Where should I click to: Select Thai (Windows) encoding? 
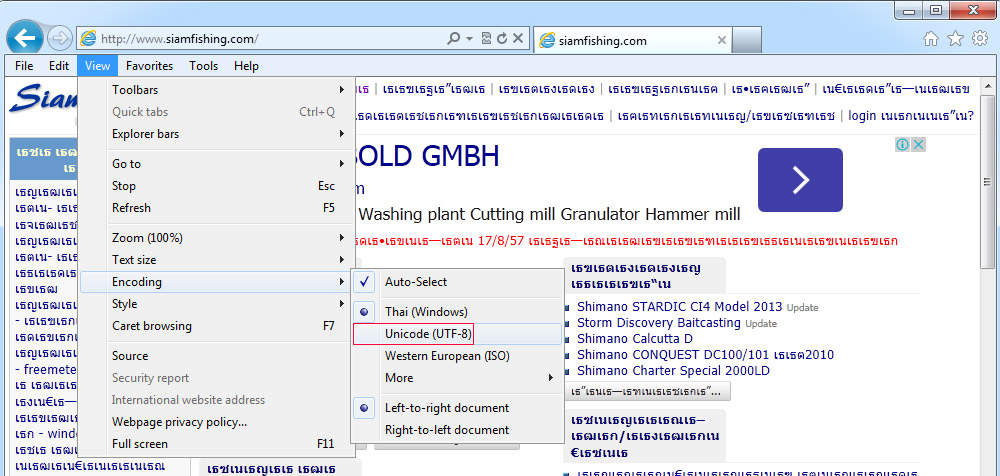(457, 312)
